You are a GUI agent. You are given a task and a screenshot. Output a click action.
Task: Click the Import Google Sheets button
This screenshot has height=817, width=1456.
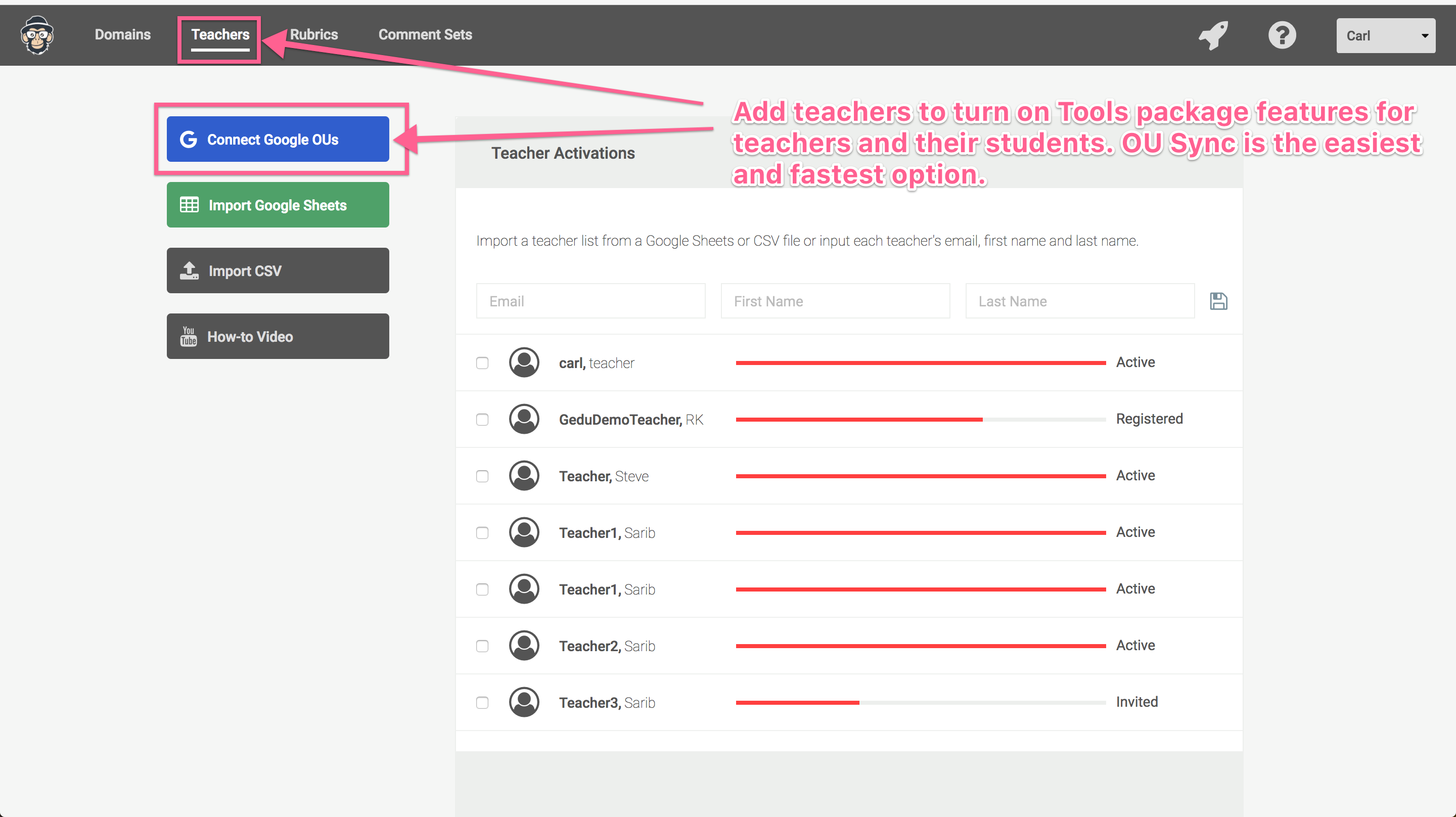point(278,205)
